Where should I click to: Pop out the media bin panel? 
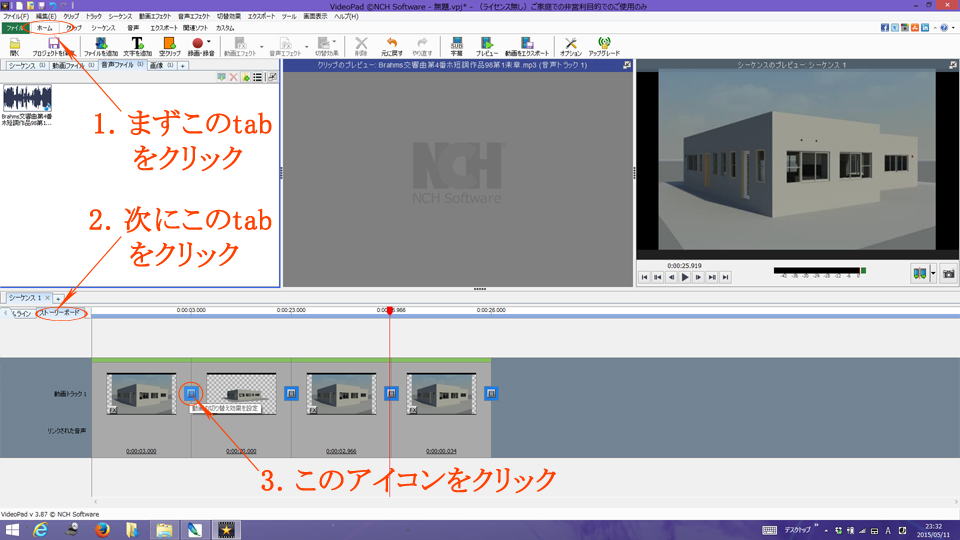272,77
